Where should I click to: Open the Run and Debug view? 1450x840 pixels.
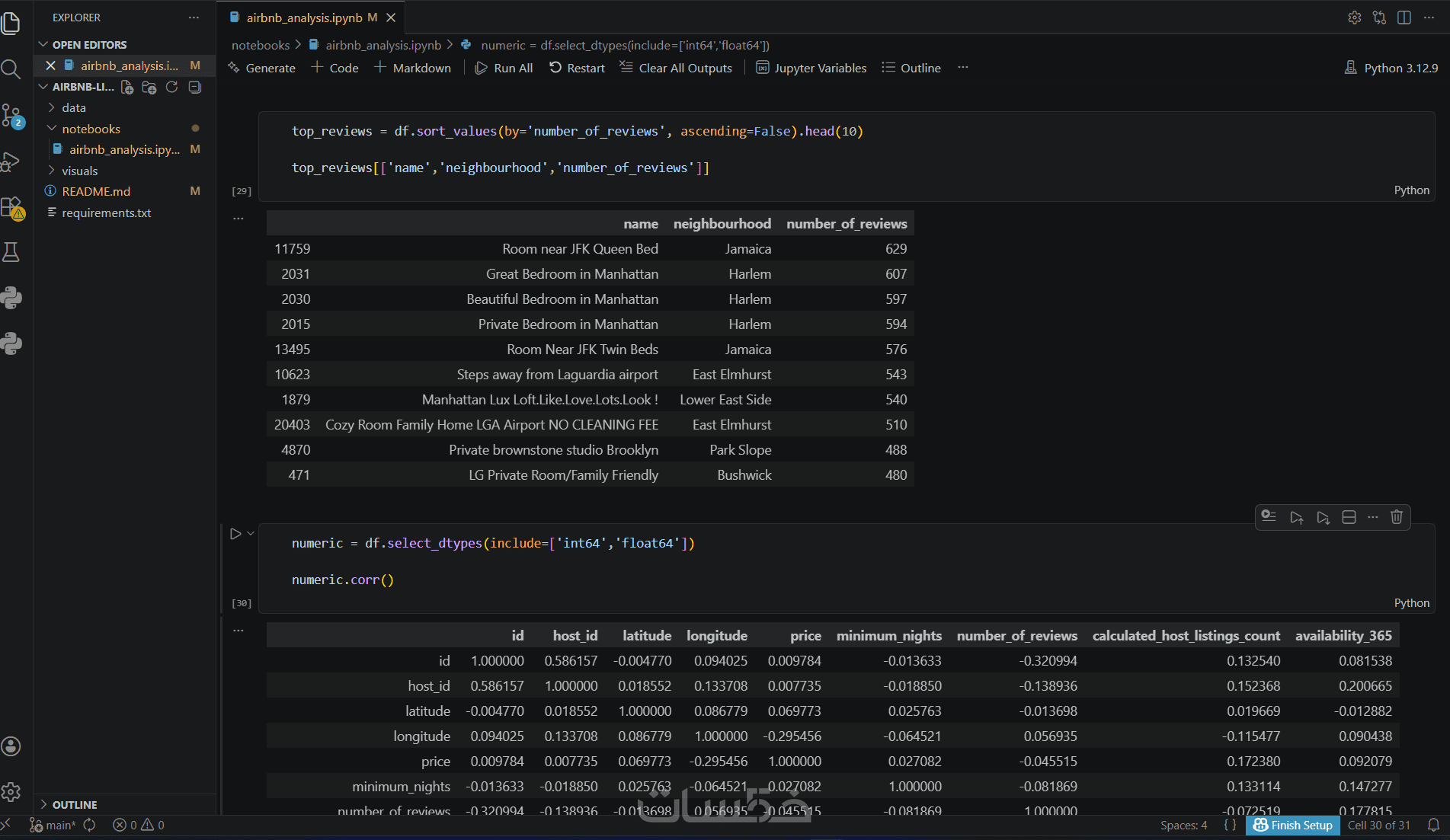11,161
